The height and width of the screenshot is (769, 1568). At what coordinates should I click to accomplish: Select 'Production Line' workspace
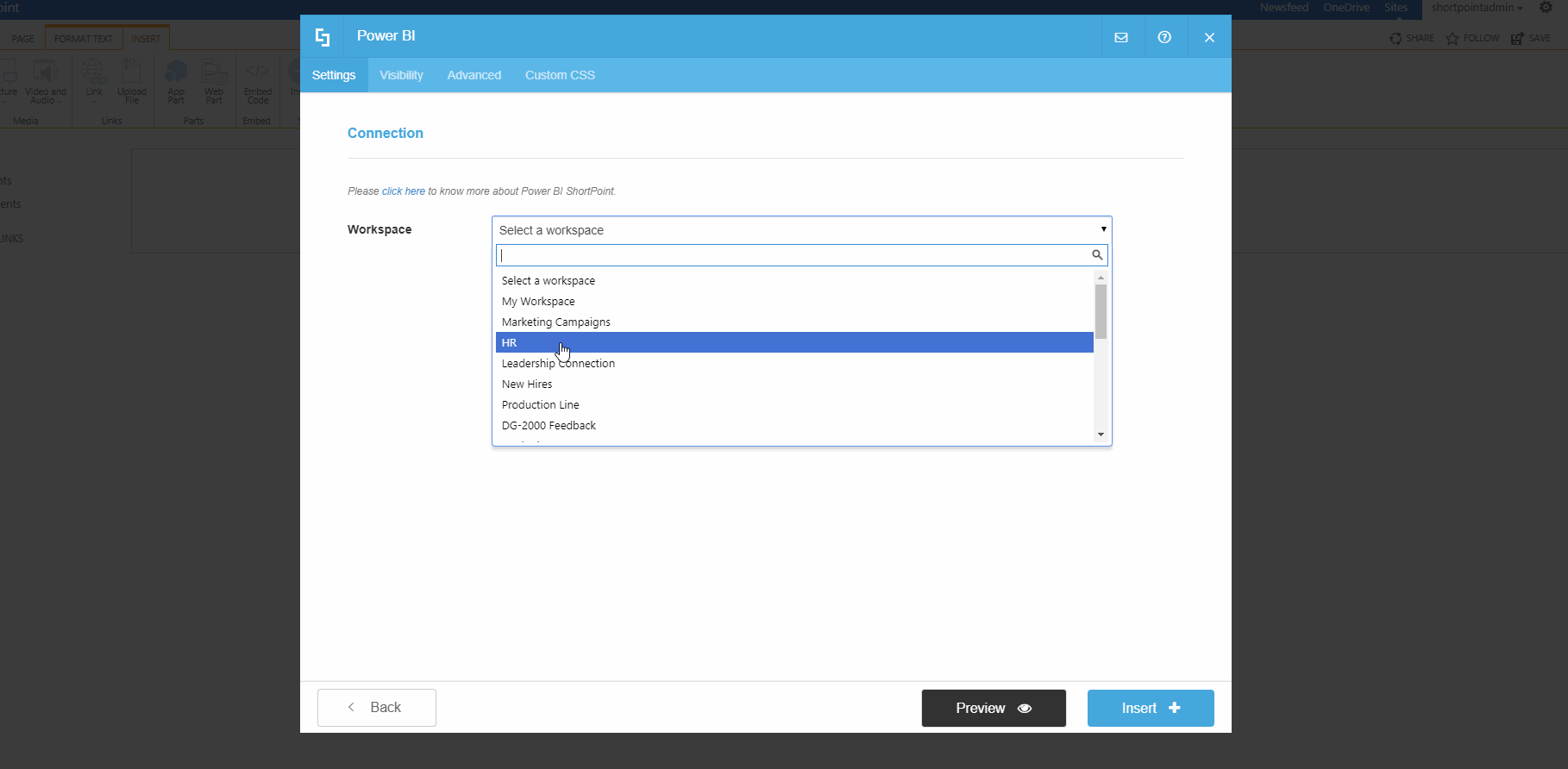click(x=794, y=405)
